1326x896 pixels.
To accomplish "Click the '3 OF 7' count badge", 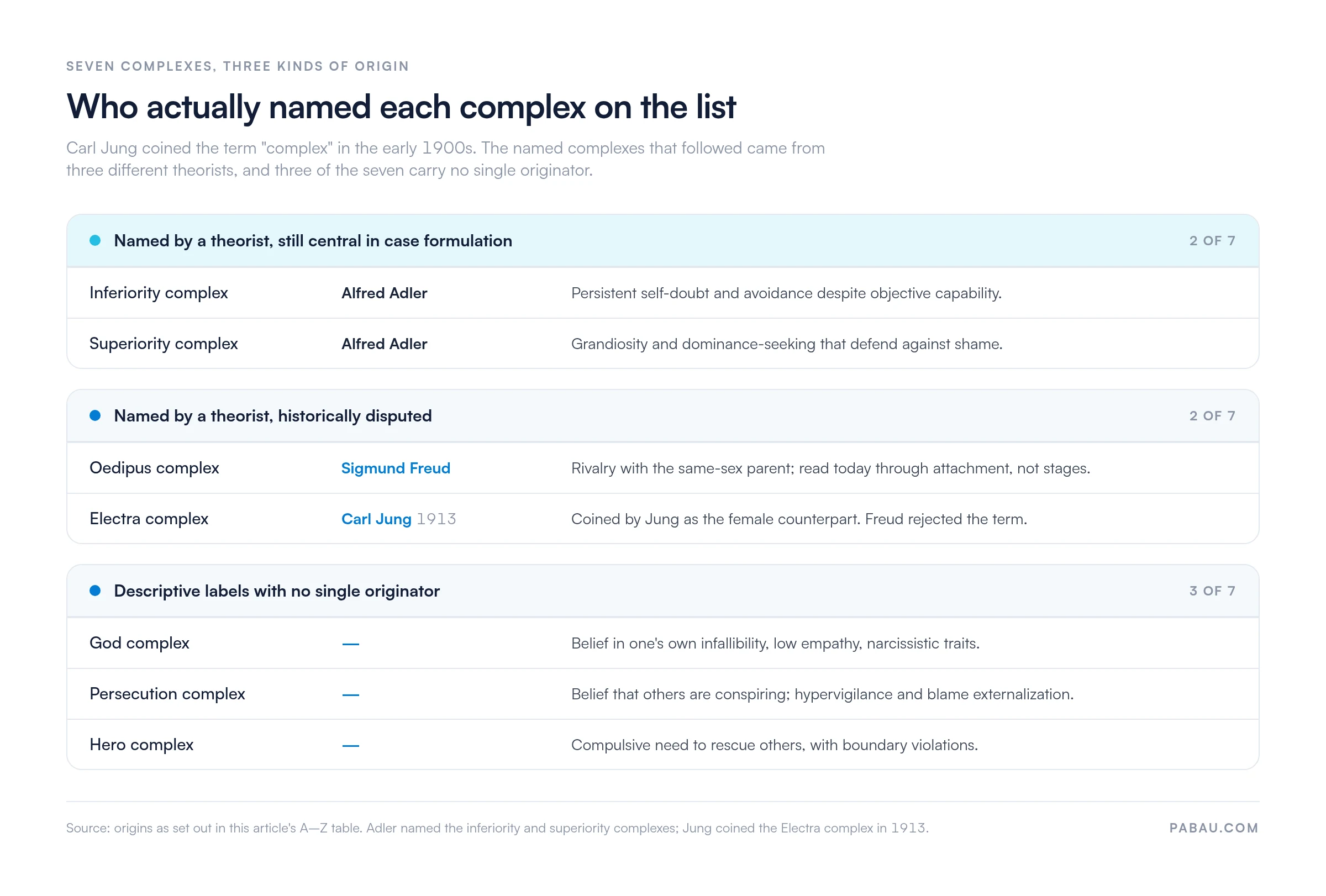I will pos(1212,591).
